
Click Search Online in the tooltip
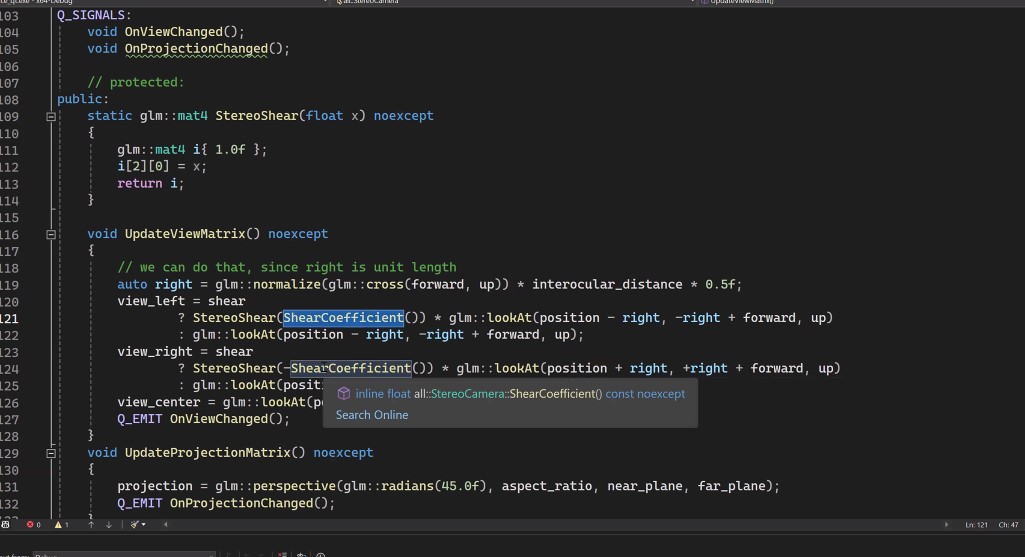[372, 415]
